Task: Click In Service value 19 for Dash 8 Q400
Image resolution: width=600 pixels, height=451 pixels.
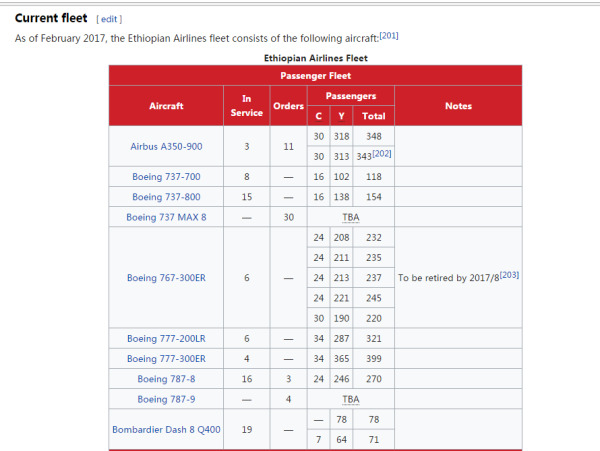Action: [x=247, y=430]
